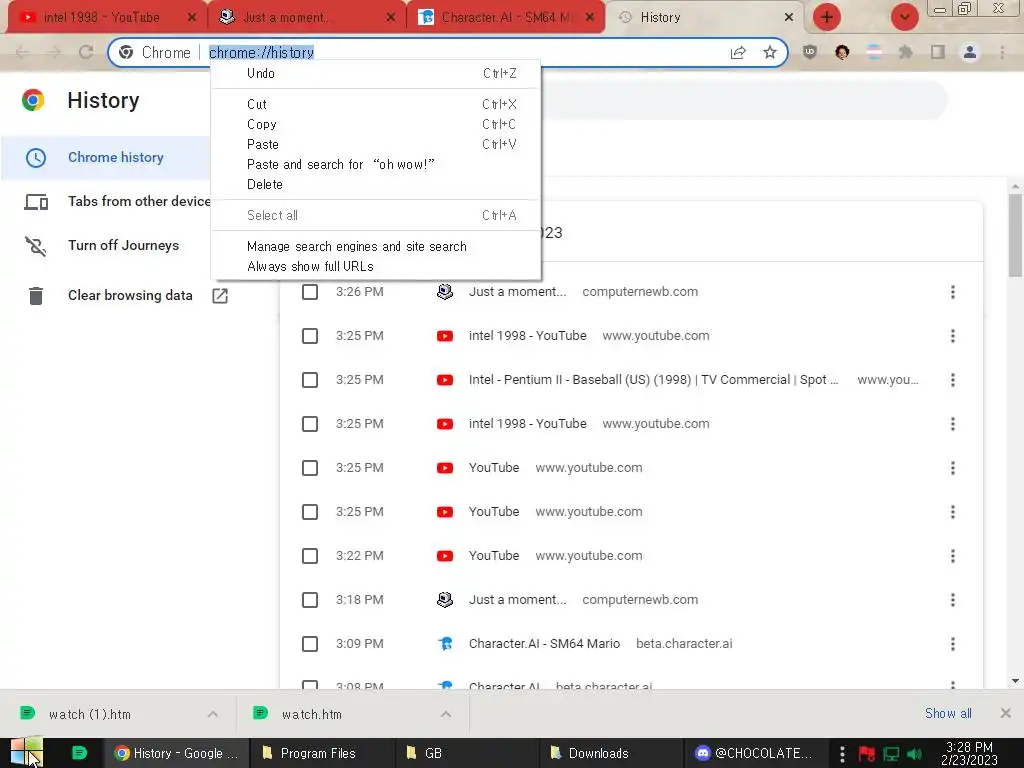Viewport: 1024px width, 768px height.
Task: Click the share page icon in address bar
Action: click(x=738, y=52)
